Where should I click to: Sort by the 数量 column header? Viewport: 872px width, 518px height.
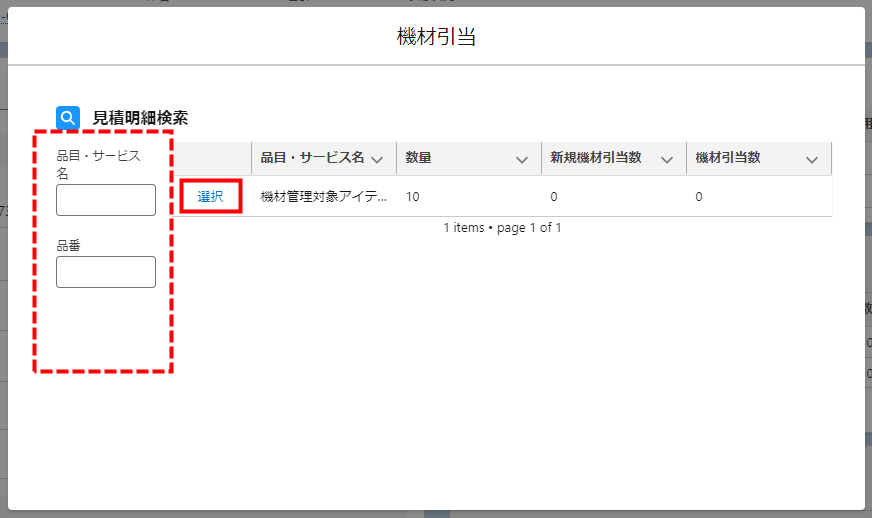(419, 158)
